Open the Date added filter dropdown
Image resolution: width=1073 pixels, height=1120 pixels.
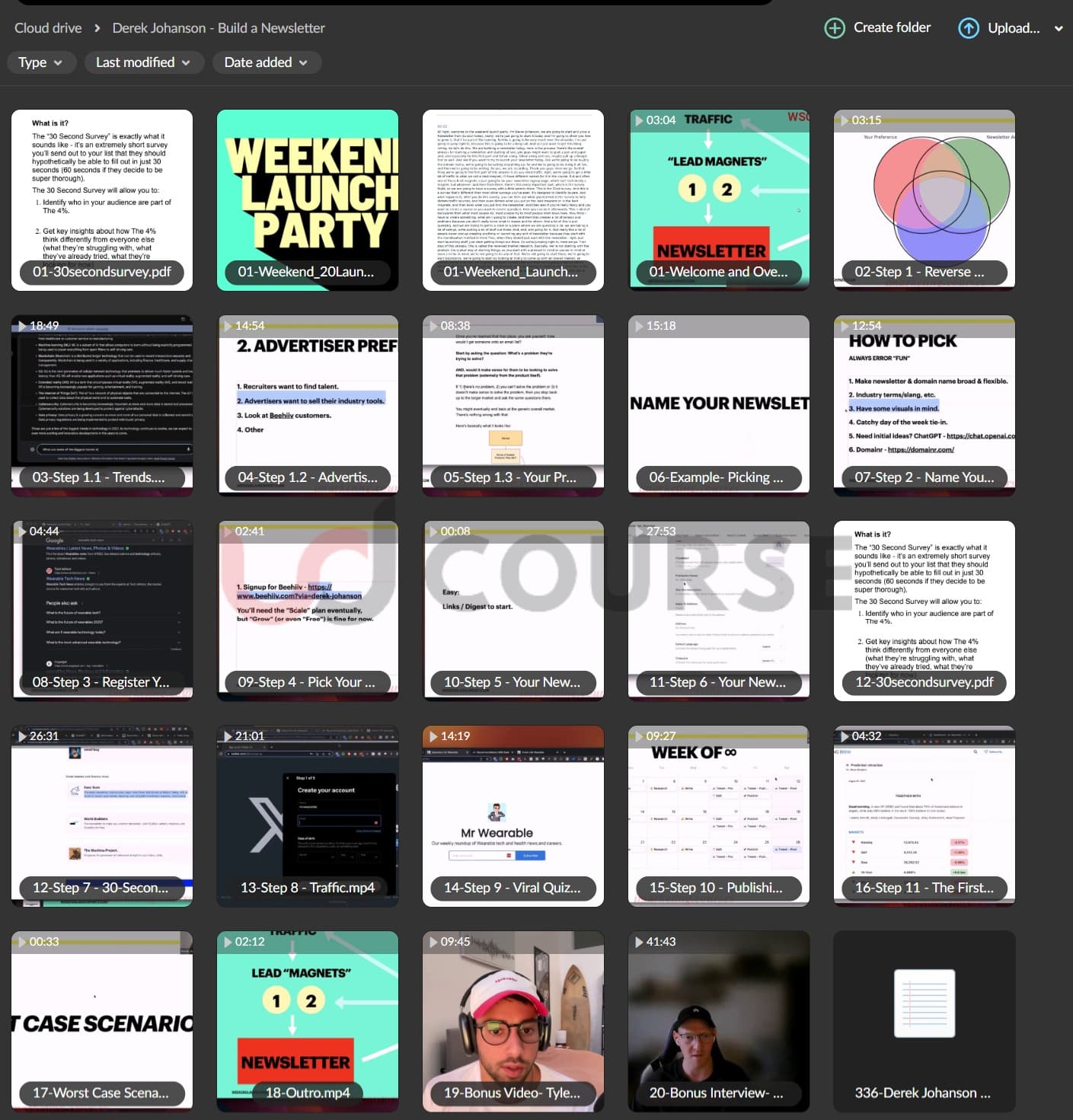[x=266, y=62]
